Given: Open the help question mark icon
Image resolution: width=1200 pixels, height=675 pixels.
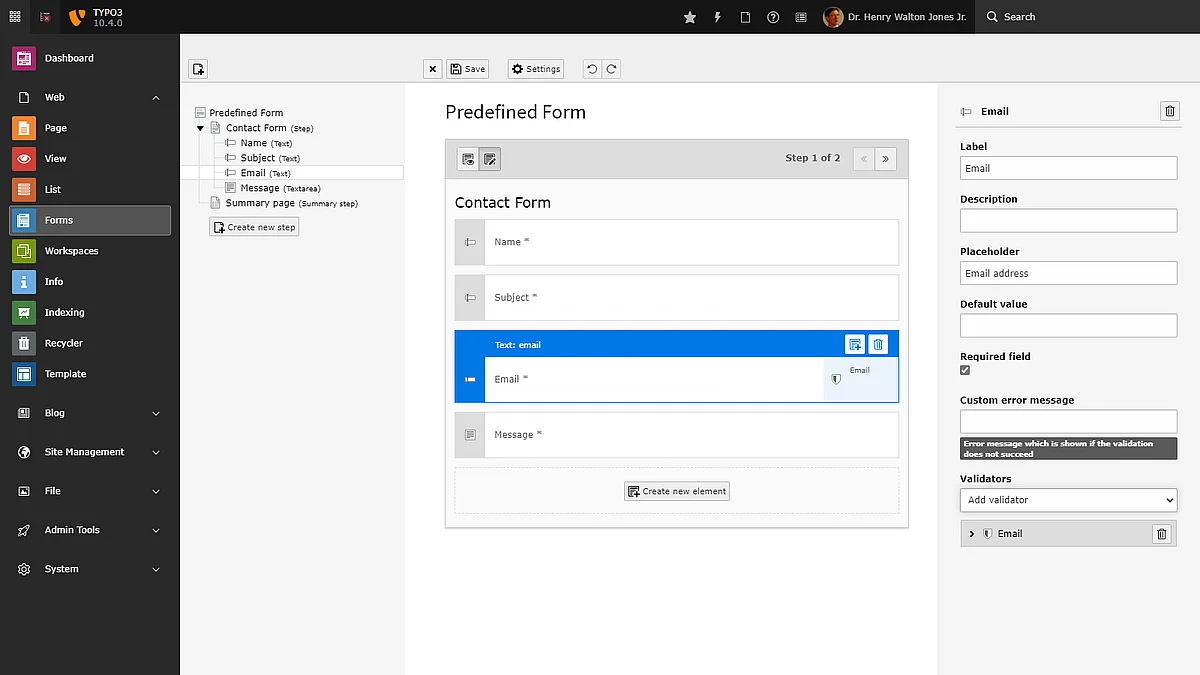Looking at the screenshot, I should pos(773,17).
